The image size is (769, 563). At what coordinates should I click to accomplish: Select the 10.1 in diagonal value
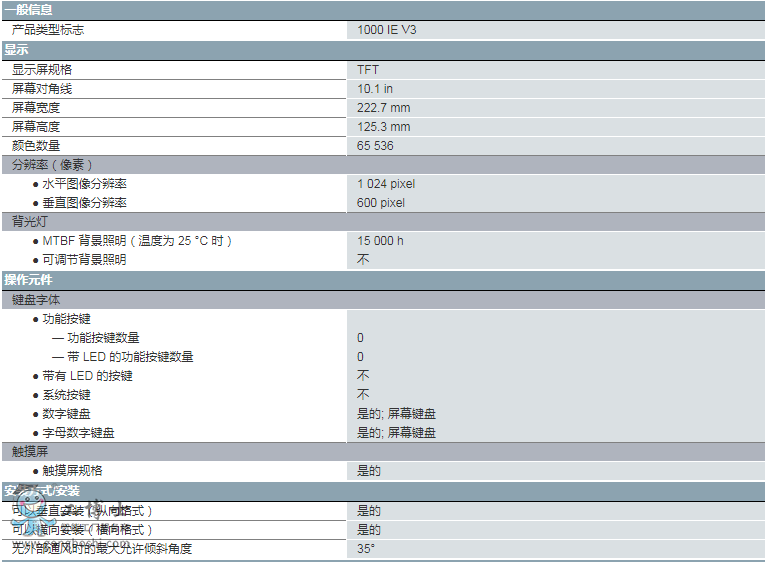(375, 89)
